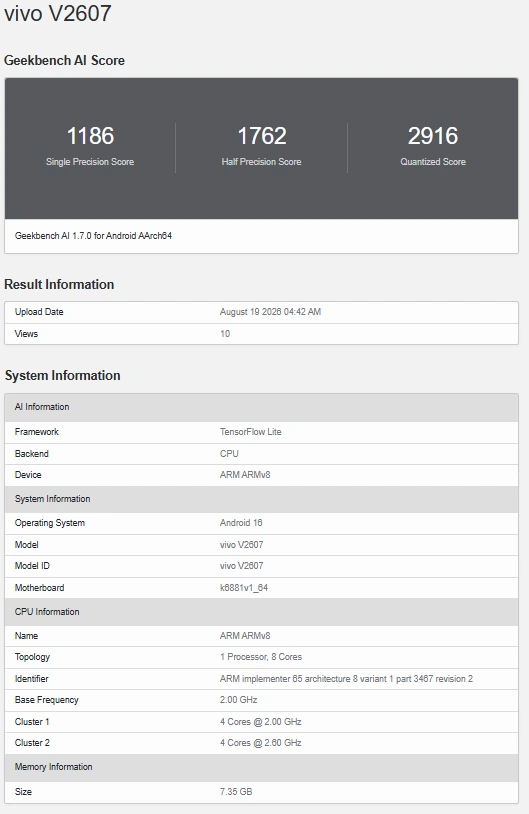Image resolution: width=529 pixels, height=814 pixels.
Task: Select 'Geekbench AI 1.7.0 for Android AArch64' text
Action: pos(93,236)
